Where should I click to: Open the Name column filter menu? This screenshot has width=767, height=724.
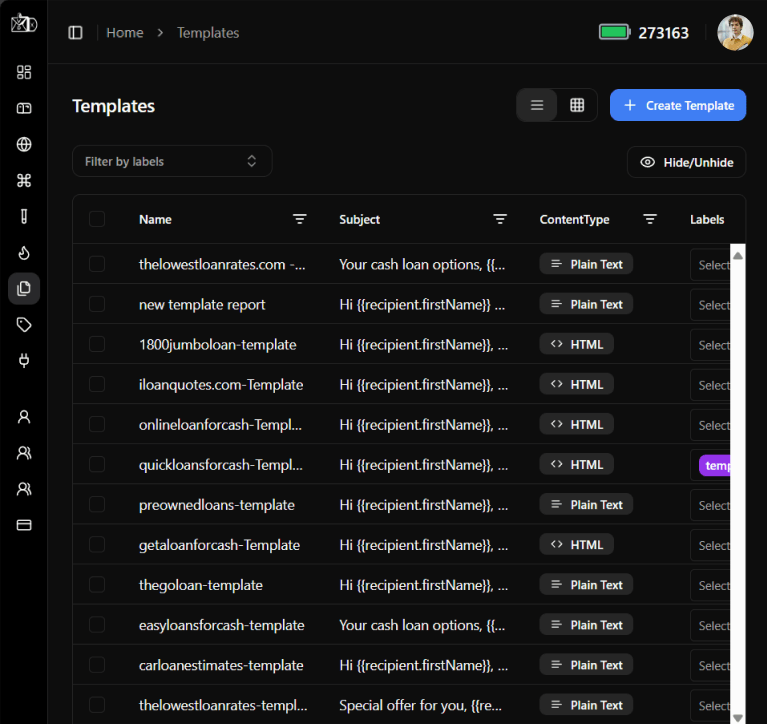[x=299, y=219]
